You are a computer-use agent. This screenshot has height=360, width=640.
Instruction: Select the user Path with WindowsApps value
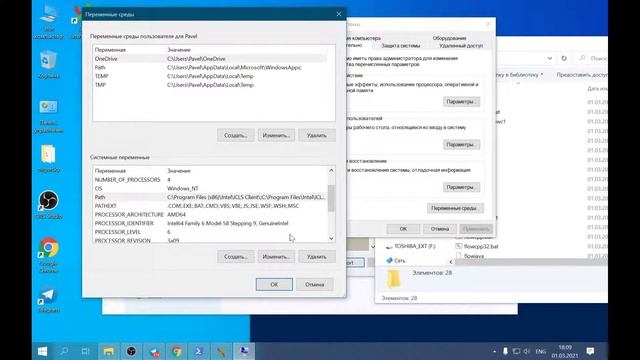(210, 67)
